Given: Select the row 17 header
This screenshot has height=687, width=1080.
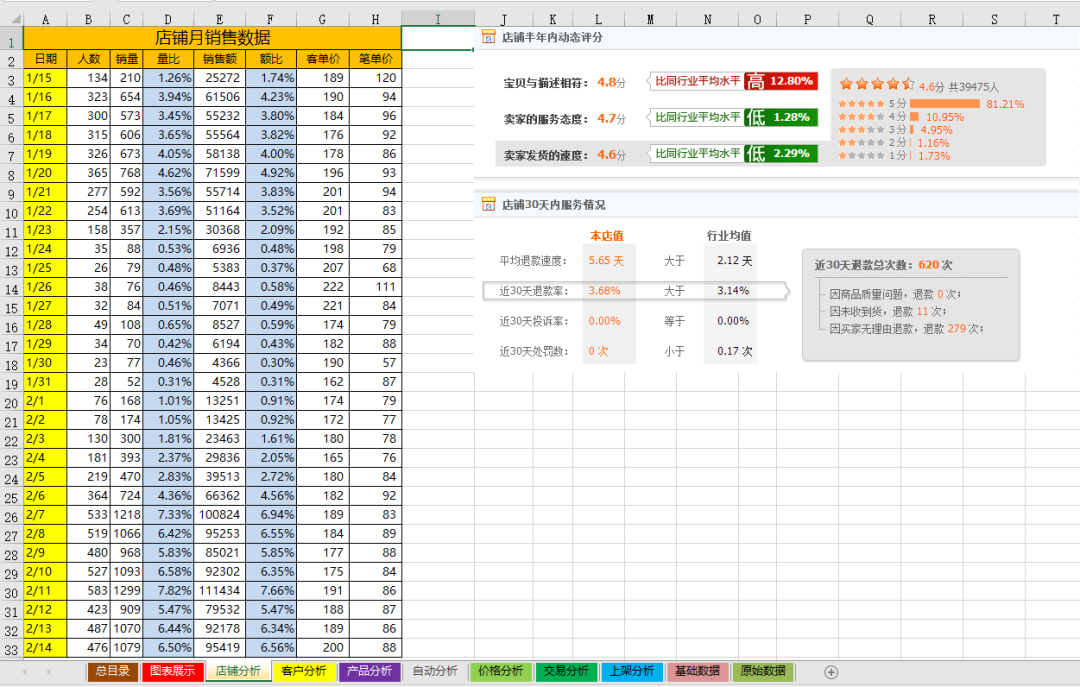Looking at the screenshot, I should tap(11, 345).
